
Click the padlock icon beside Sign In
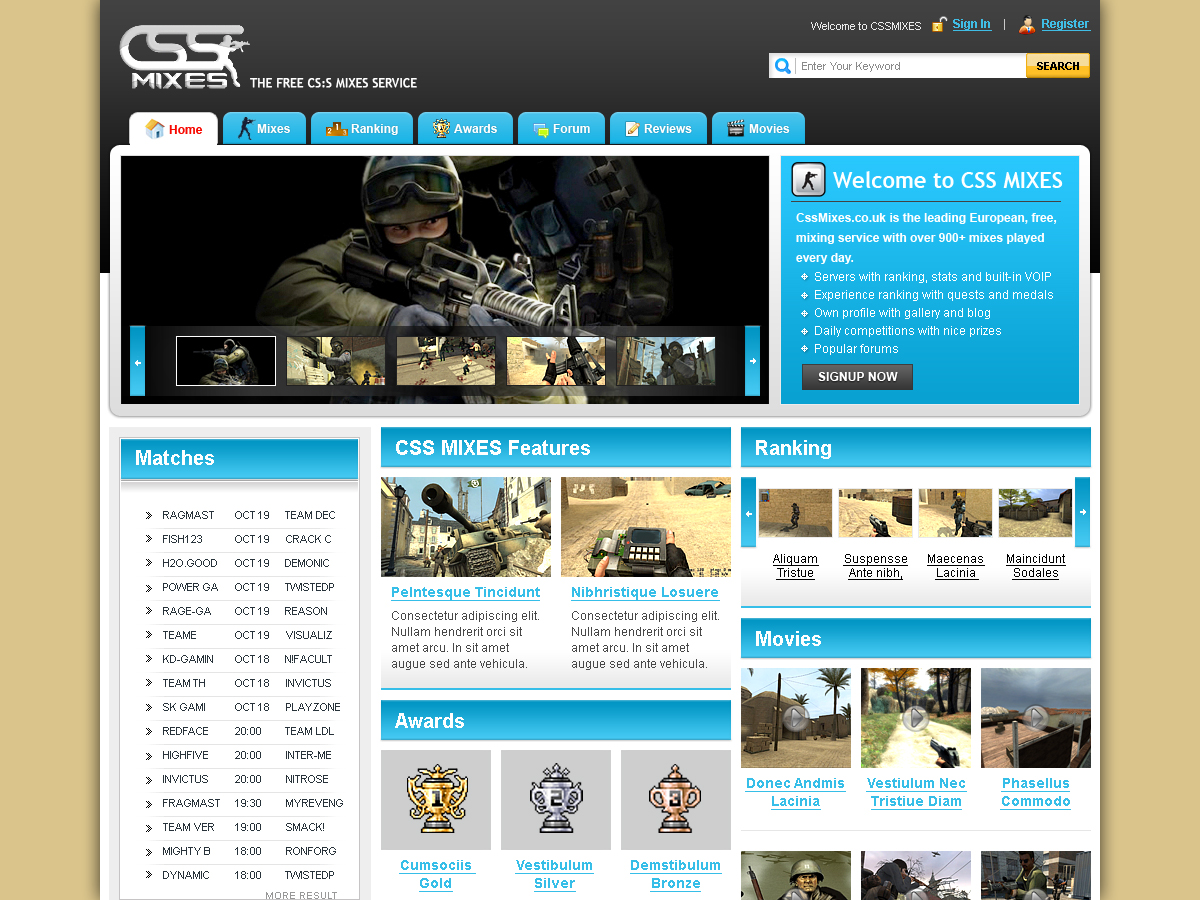[939, 24]
